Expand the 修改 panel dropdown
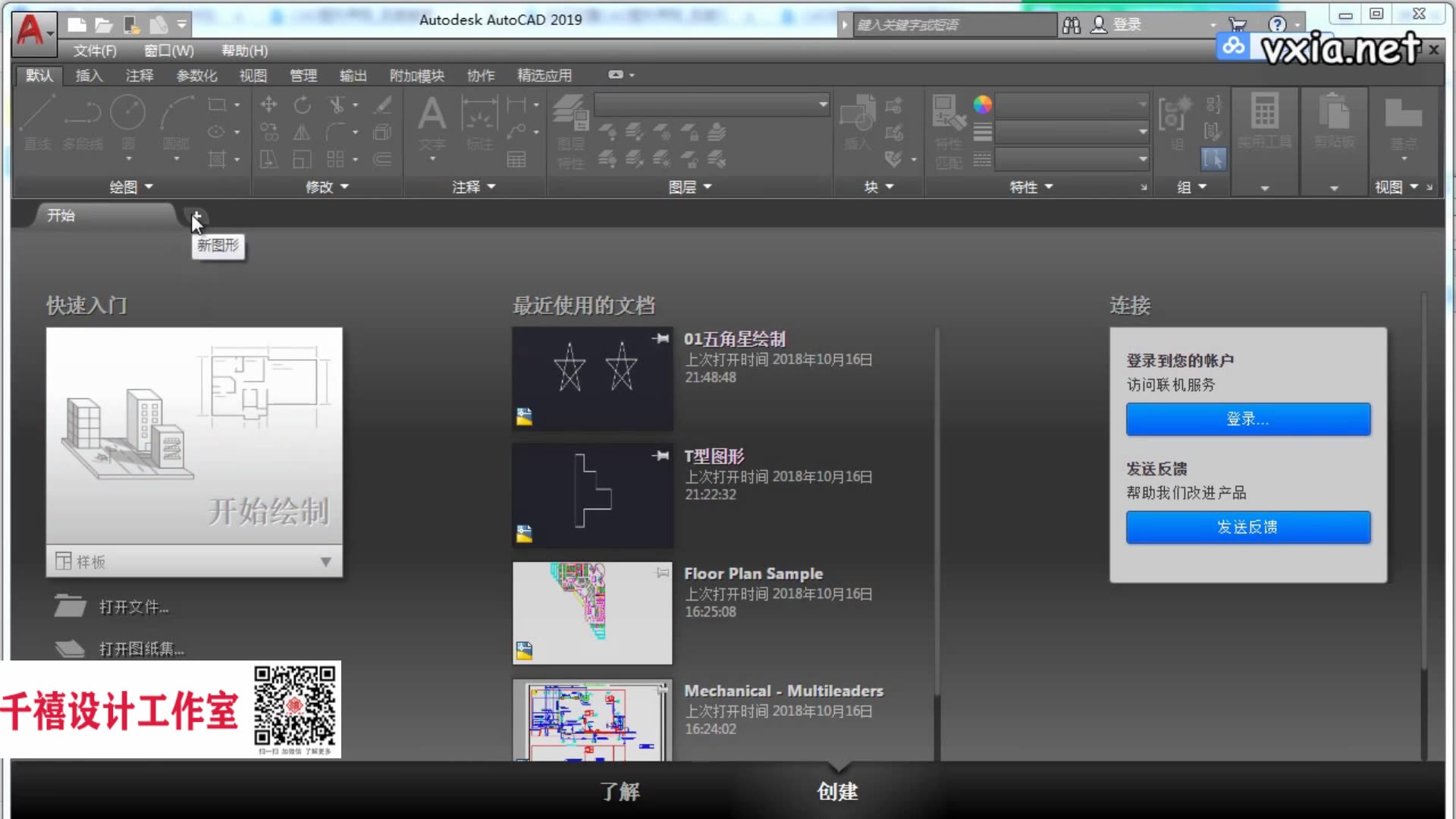This screenshot has width=1456, height=819. point(327,187)
